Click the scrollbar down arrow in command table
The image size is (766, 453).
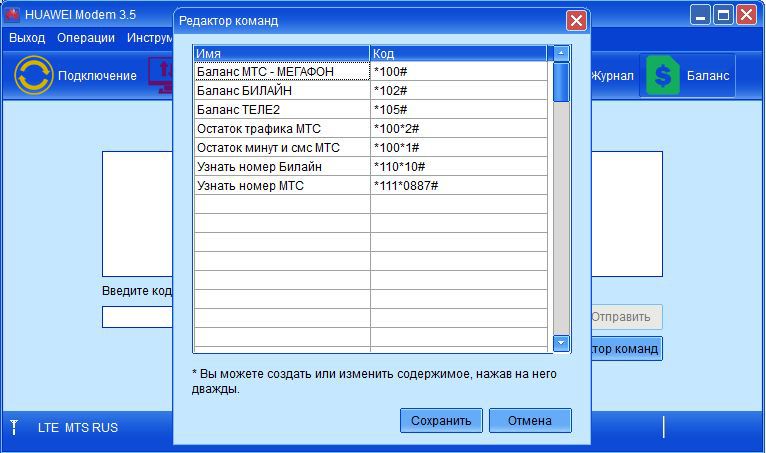[x=561, y=344]
